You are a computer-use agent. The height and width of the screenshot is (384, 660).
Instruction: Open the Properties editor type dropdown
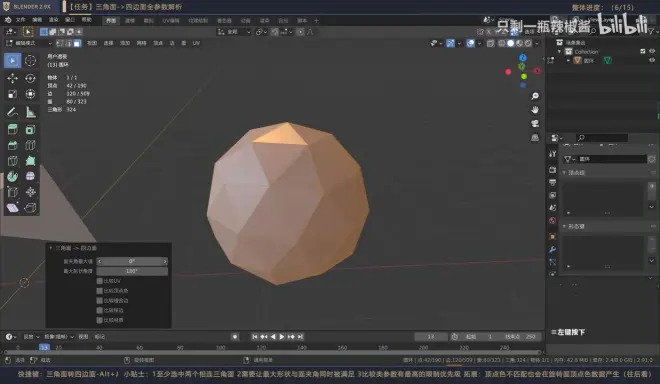click(x=557, y=138)
